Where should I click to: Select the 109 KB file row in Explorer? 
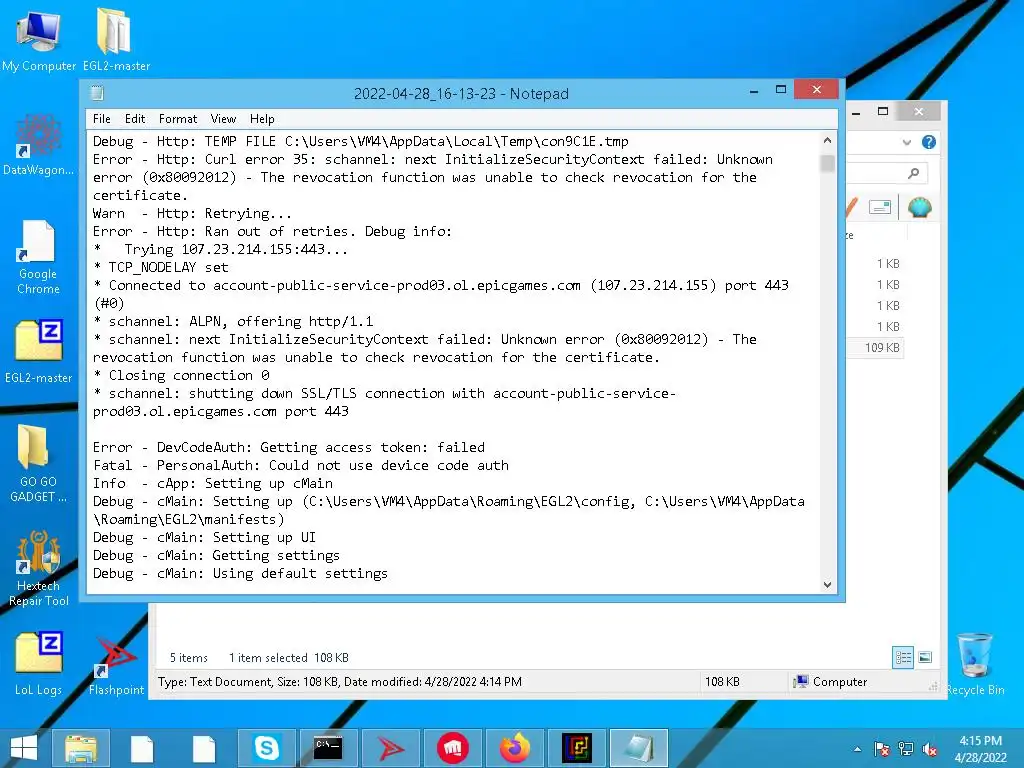[875, 347]
